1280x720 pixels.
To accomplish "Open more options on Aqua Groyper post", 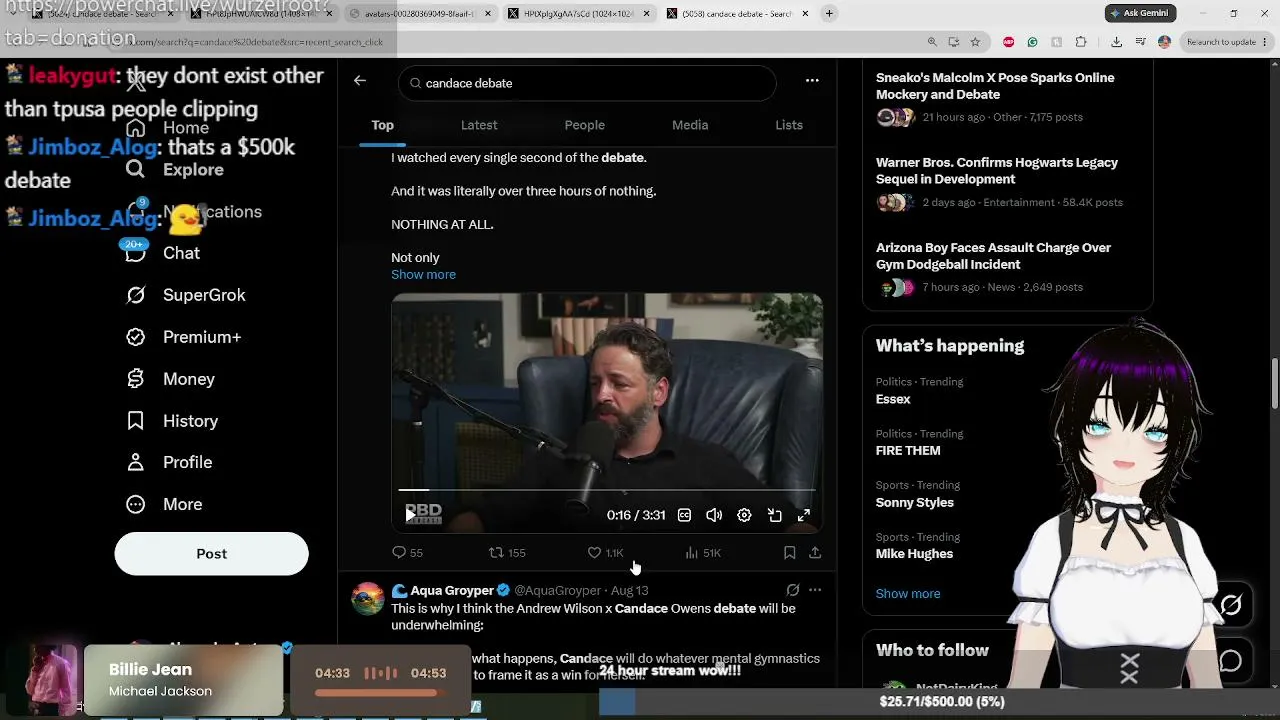I will 815,590.
